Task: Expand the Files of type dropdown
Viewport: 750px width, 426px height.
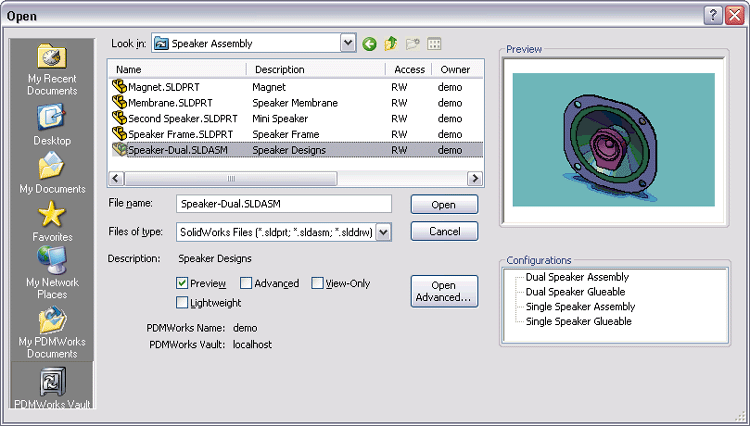Action: [384, 232]
